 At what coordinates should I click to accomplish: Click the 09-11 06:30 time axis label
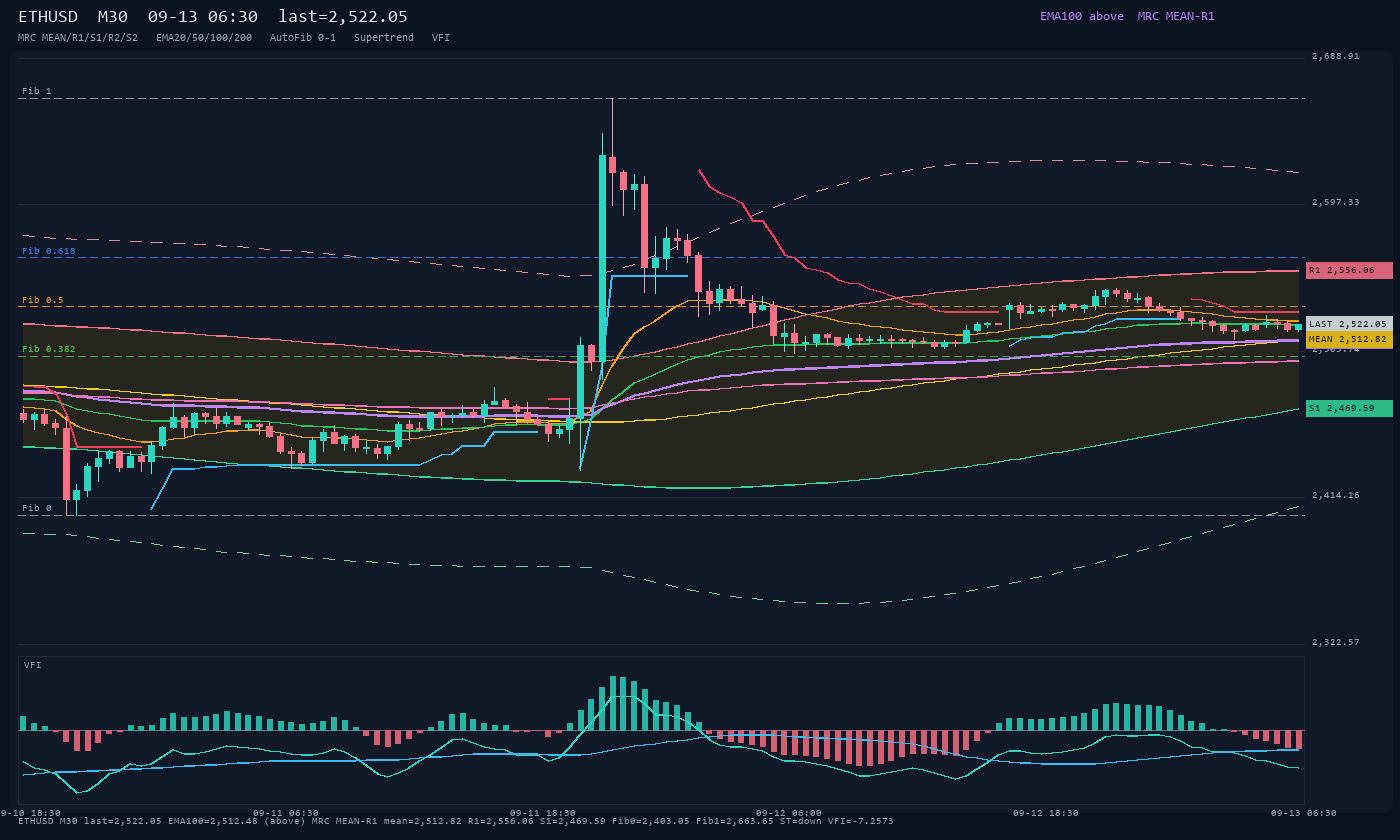pos(286,813)
